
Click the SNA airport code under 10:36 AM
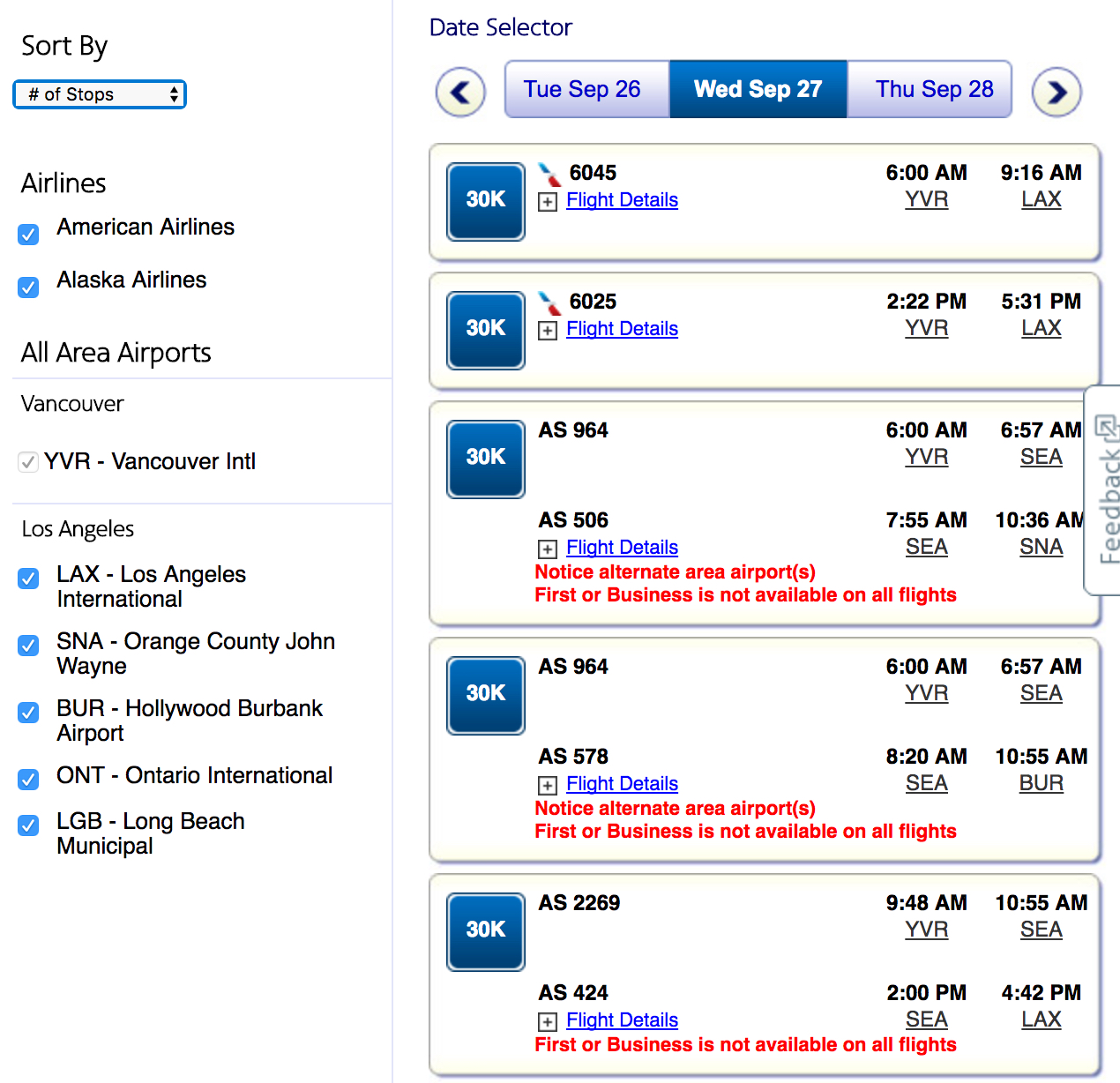[x=1042, y=548]
